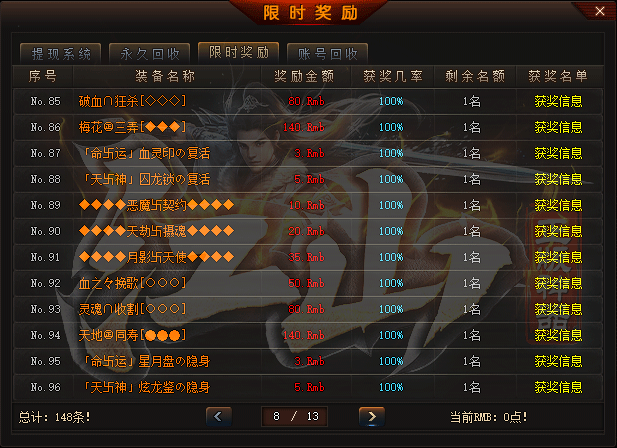Screen dimensions: 617x448
Task: Switch to the 提现系统 tab
Action: click(61, 54)
